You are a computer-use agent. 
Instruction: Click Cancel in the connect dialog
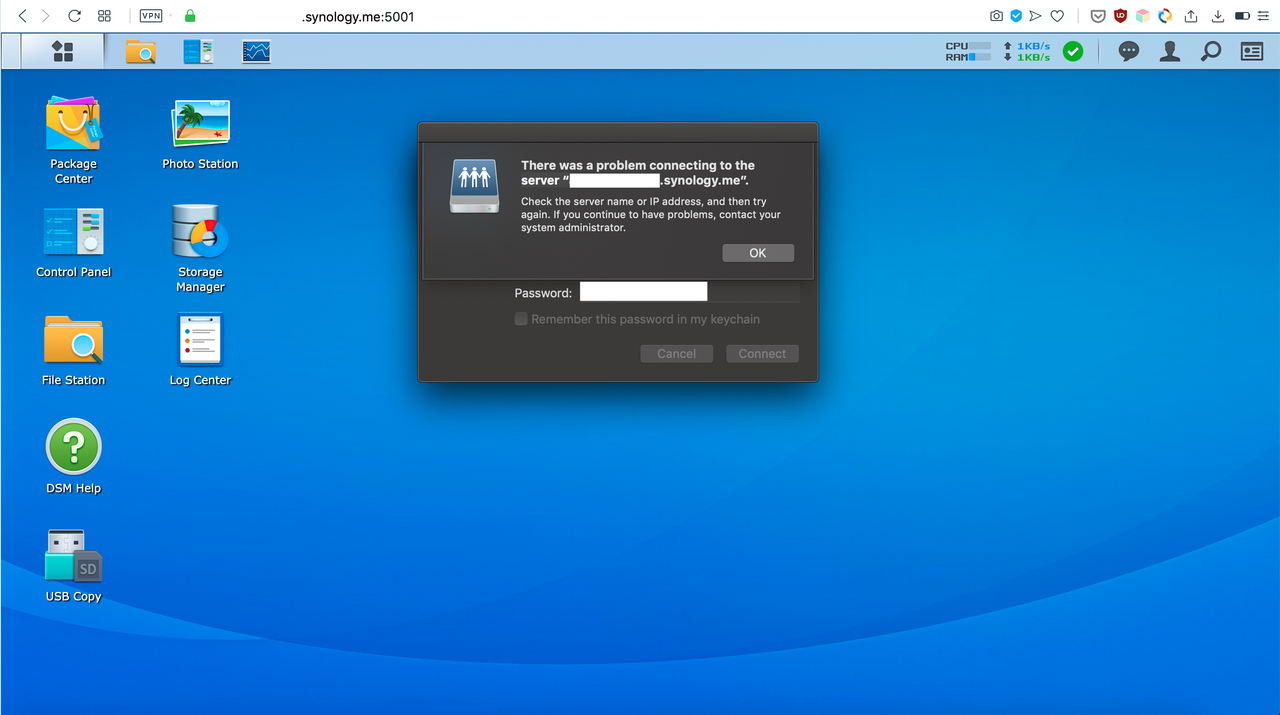pos(677,353)
